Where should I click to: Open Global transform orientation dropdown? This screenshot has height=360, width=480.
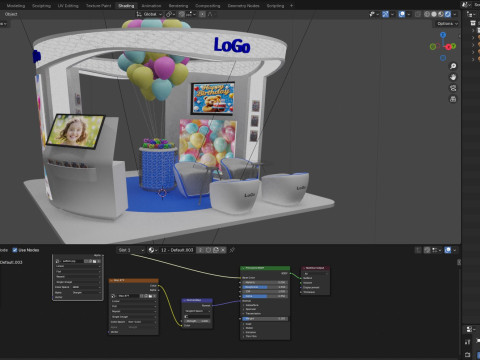click(149, 14)
